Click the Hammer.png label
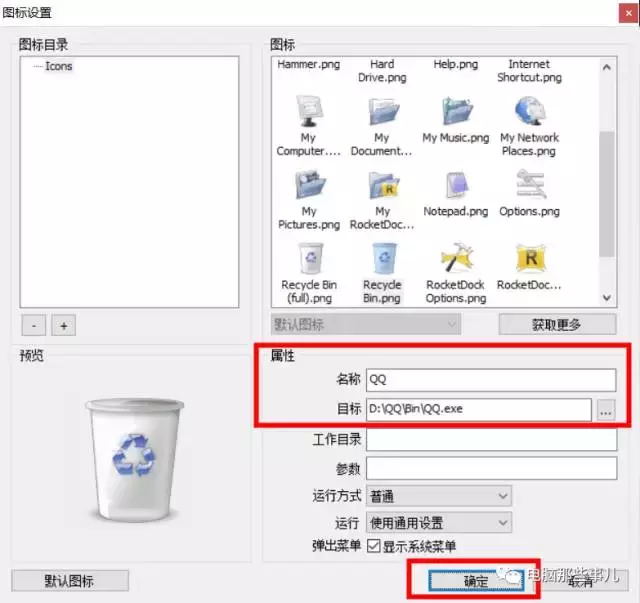This screenshot has height=603, width=640. tap(309, 65)
